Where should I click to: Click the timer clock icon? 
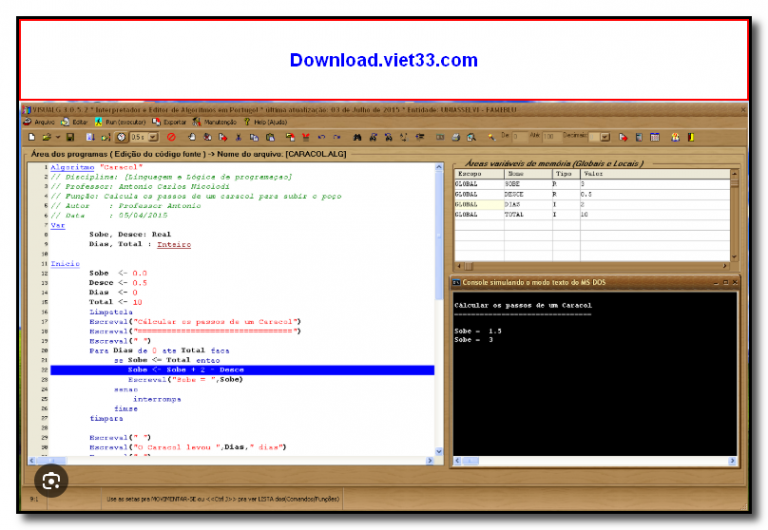(x=121, y=136)
